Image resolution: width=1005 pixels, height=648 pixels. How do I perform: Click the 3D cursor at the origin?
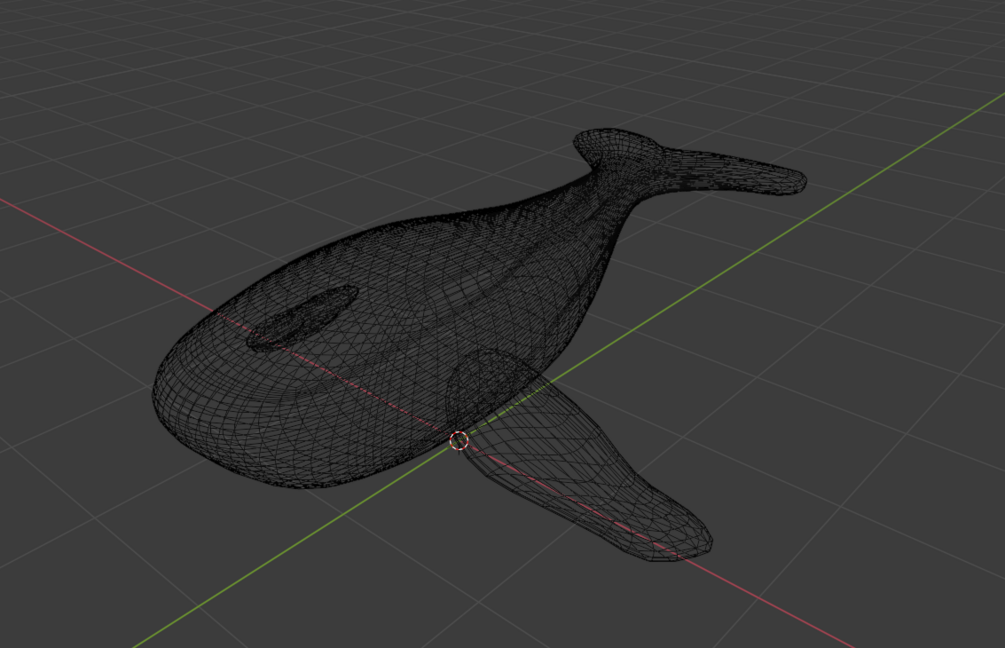coord(459,441)
